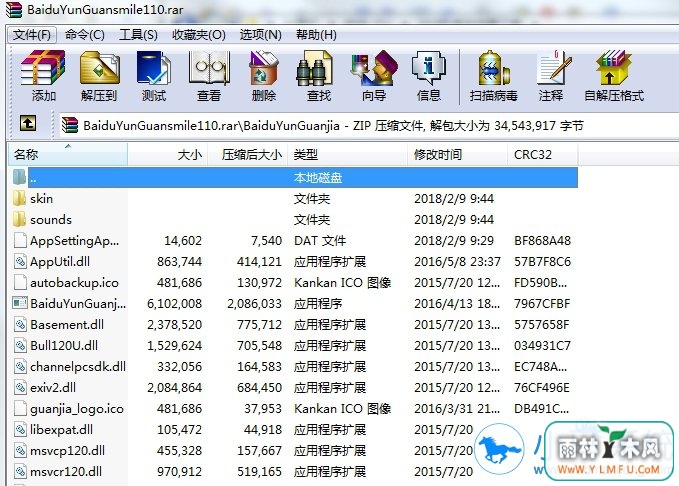Click the msvcp120.dll file icon
The image size is (679, 486).
[20, 450]
